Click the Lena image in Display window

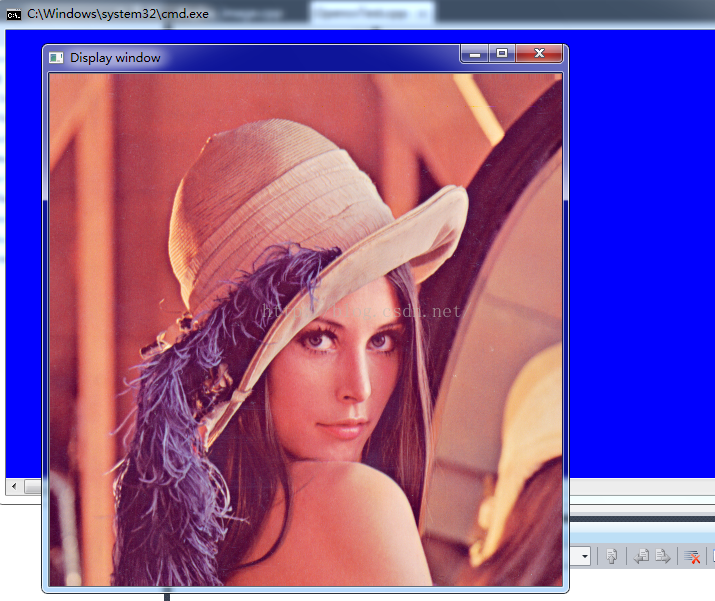click(306, 330)
